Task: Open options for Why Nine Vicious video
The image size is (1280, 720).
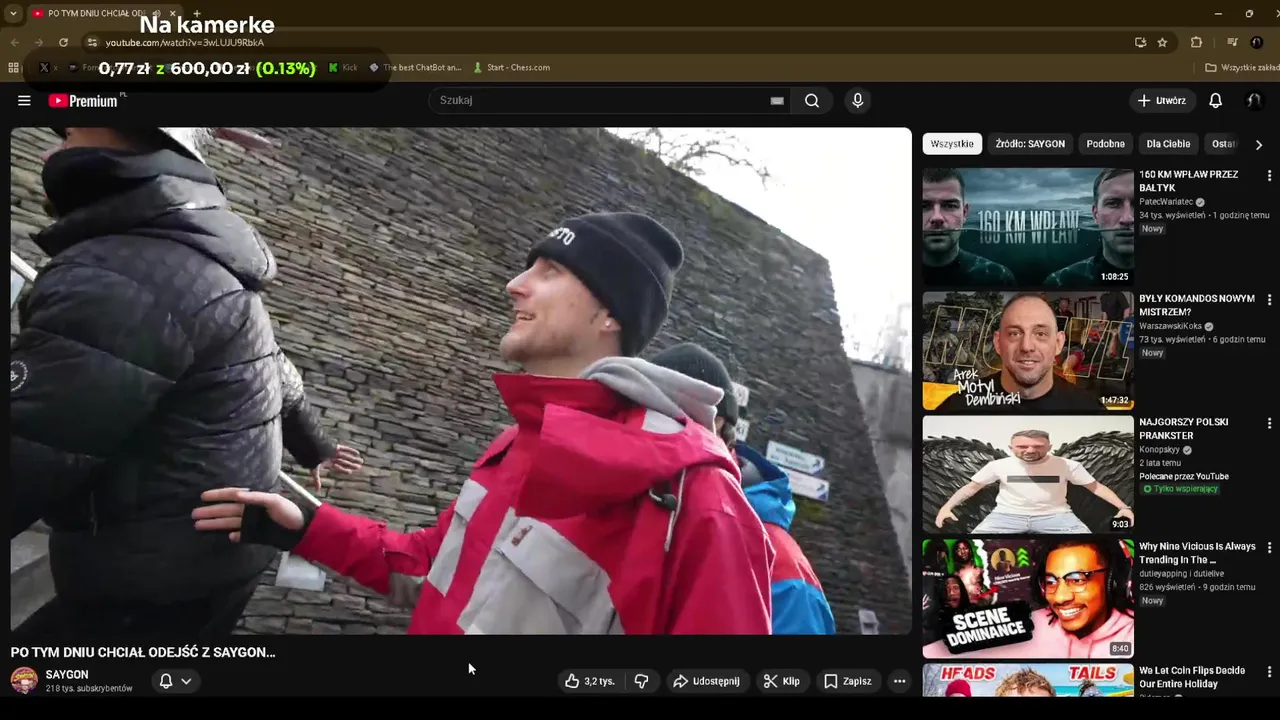Action: (x=1269, y=547)
